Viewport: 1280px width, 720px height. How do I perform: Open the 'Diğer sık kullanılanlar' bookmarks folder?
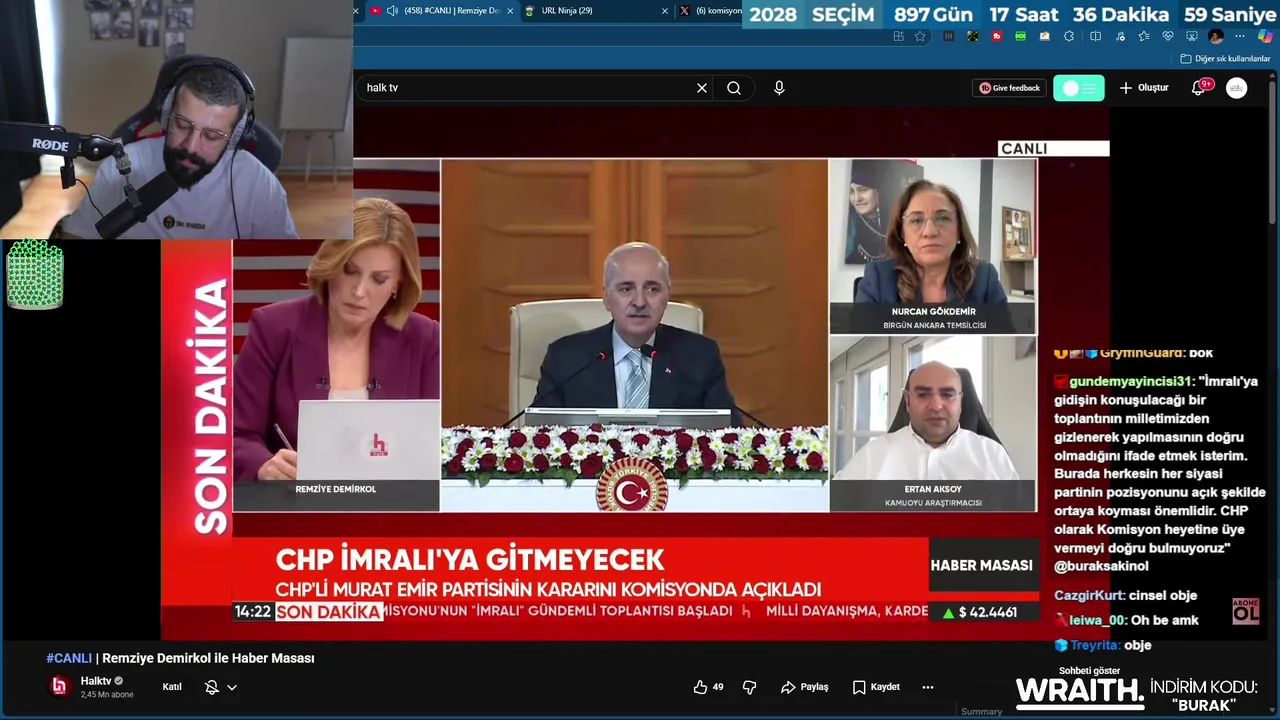click(x=1225, y=59)
